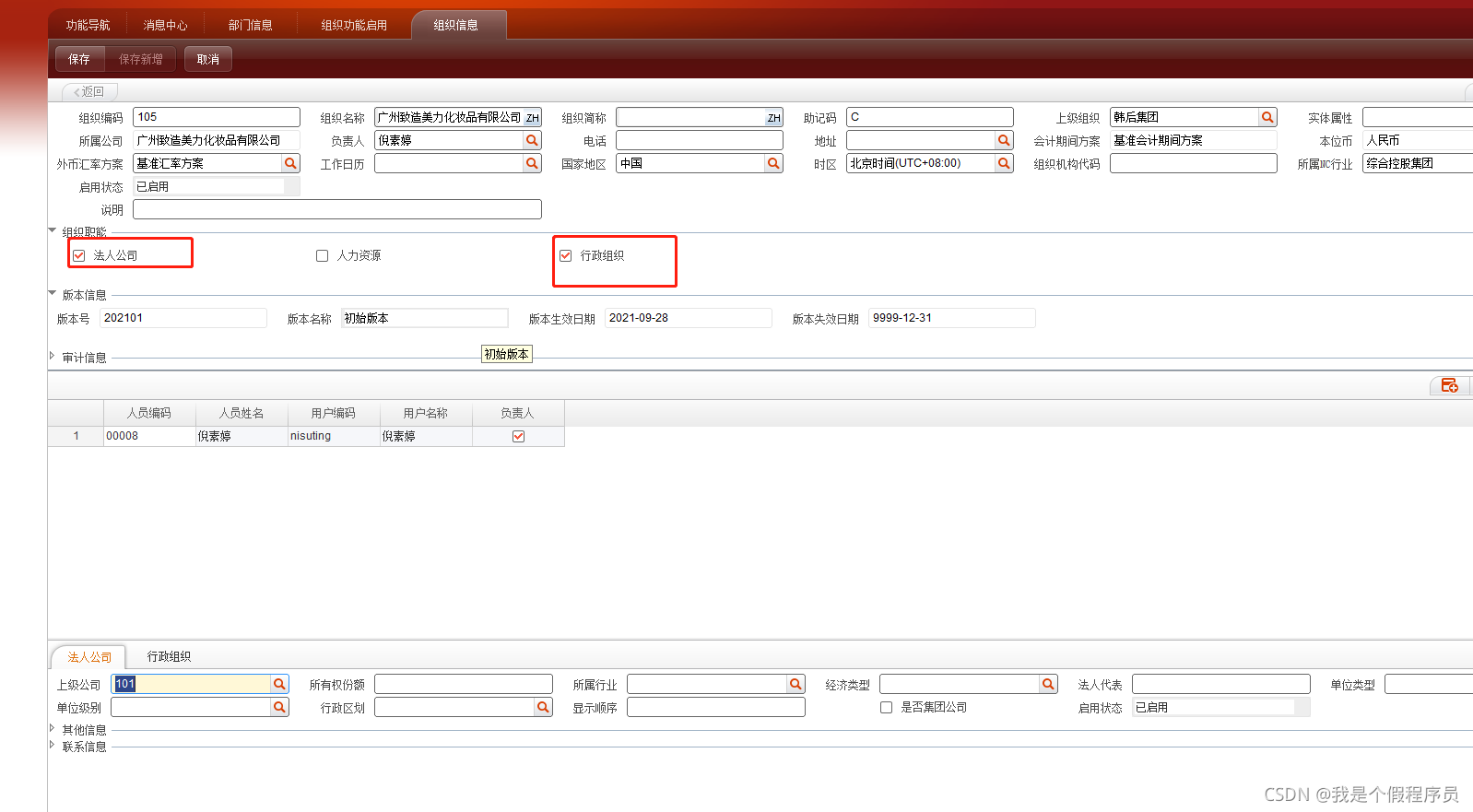Open lookup for 单位级别 field
This screenshot has height=812, width=1473.
click(x=279, y=707)
